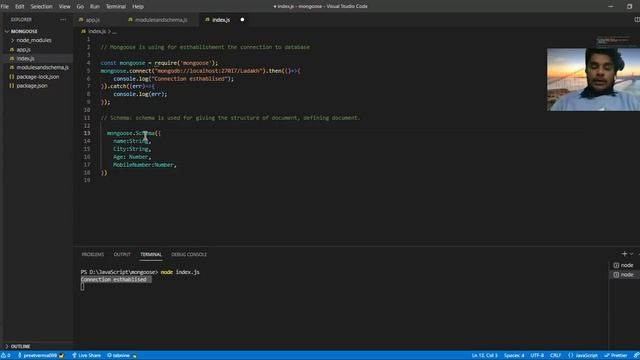The width and height of the screenshot is (640, 360).
Task: Open the Go menu
Action: tap(80, 7)
